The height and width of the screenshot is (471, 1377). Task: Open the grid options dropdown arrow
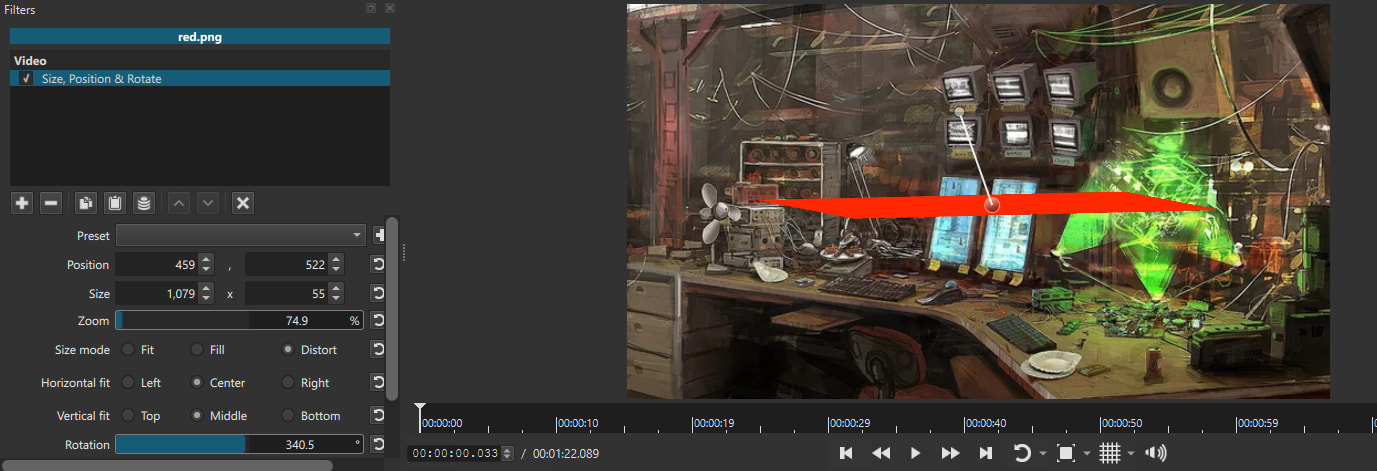(x=1131, y=454)
